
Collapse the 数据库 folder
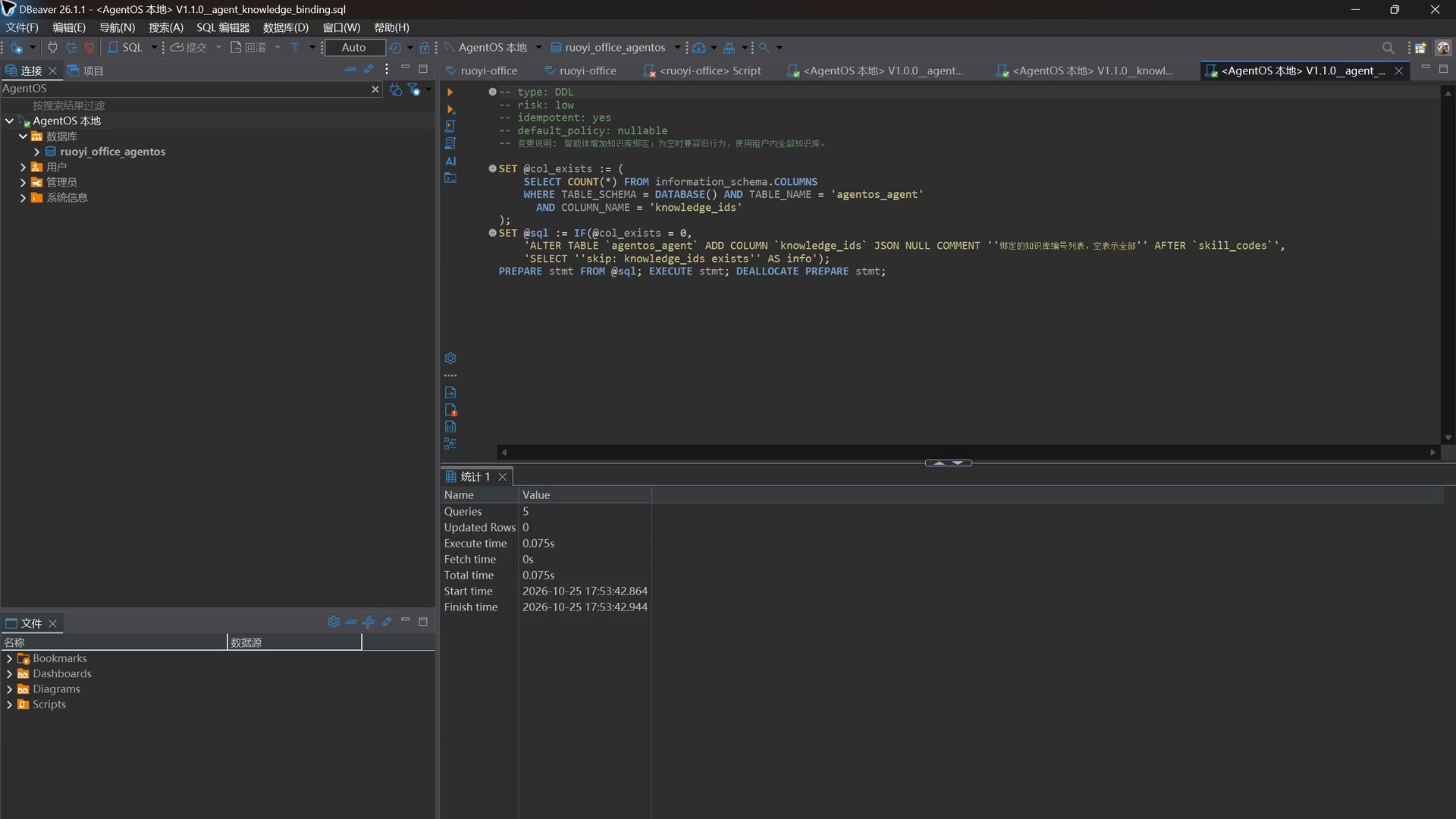coord(23,136)
